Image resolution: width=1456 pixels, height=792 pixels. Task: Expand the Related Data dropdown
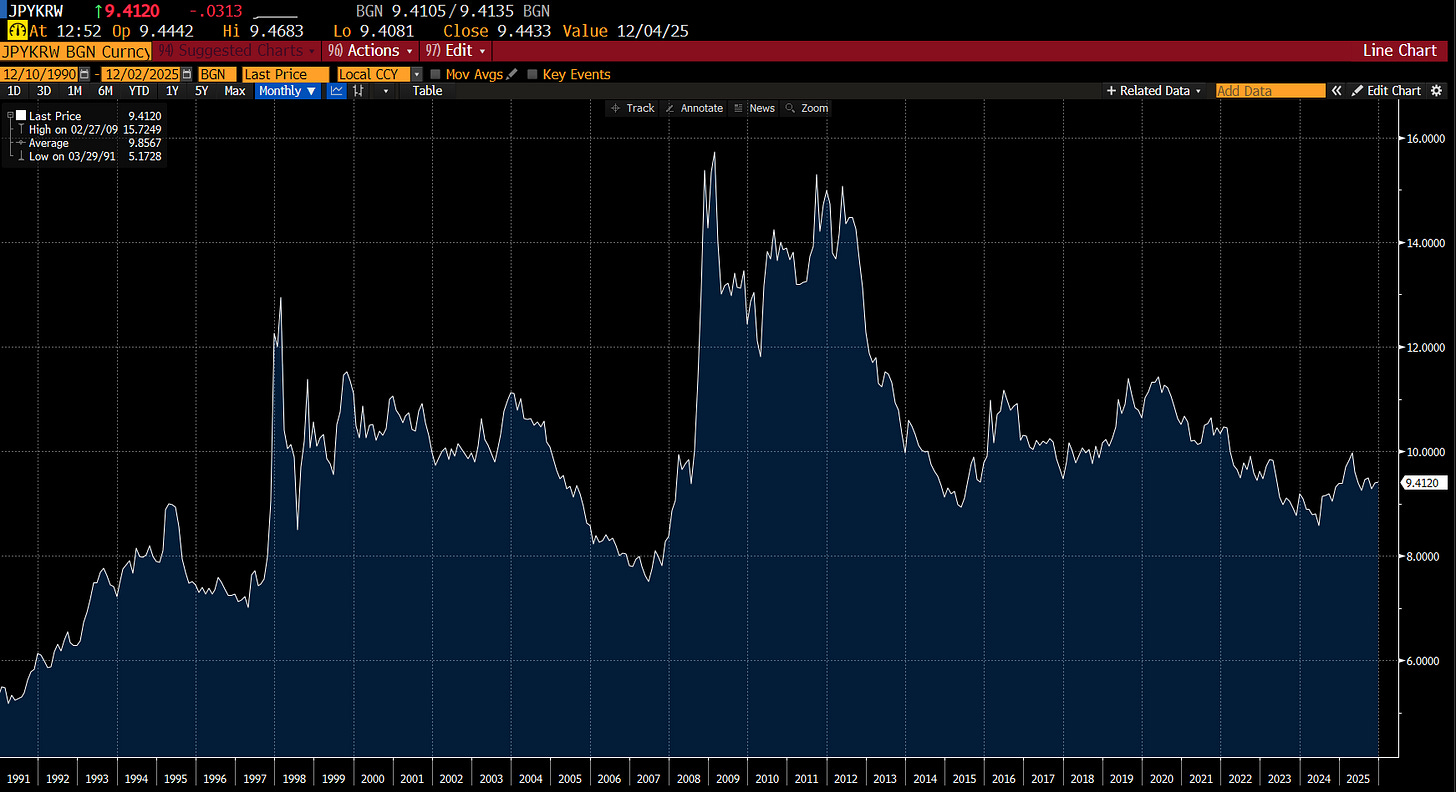coord(1155,91)
